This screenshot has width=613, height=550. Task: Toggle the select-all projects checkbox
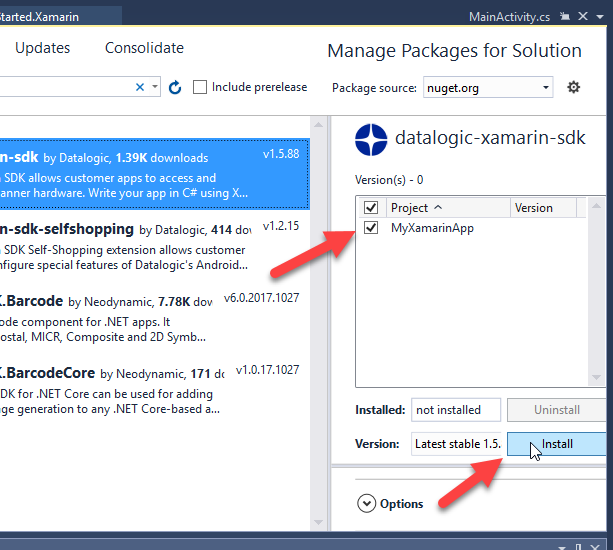point(371,207)
